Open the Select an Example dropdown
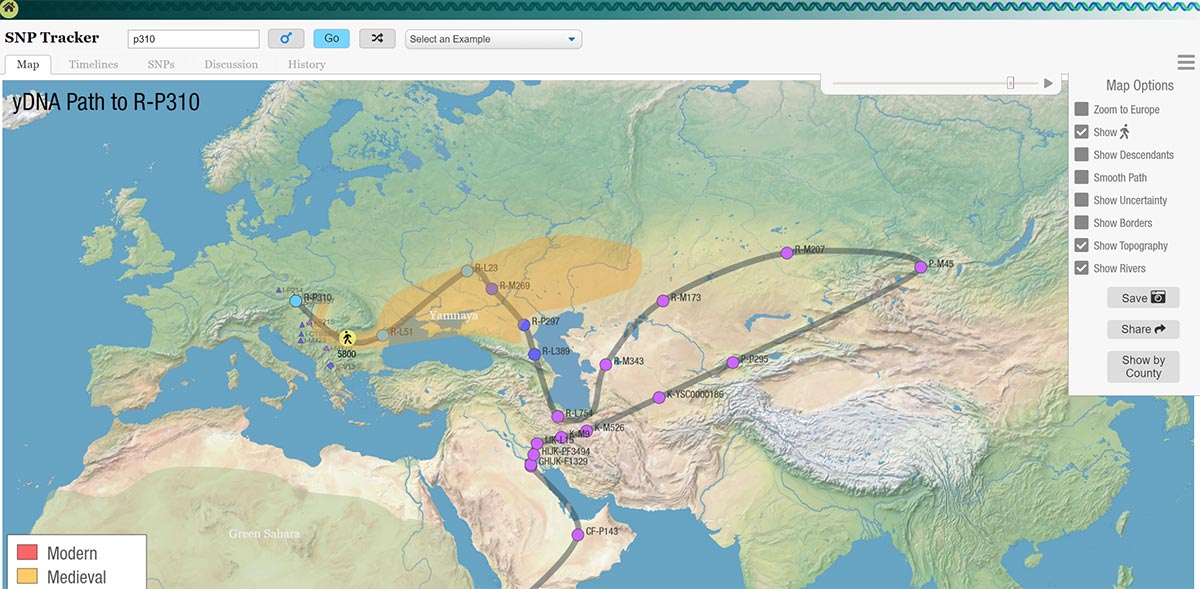 point(493,39)
